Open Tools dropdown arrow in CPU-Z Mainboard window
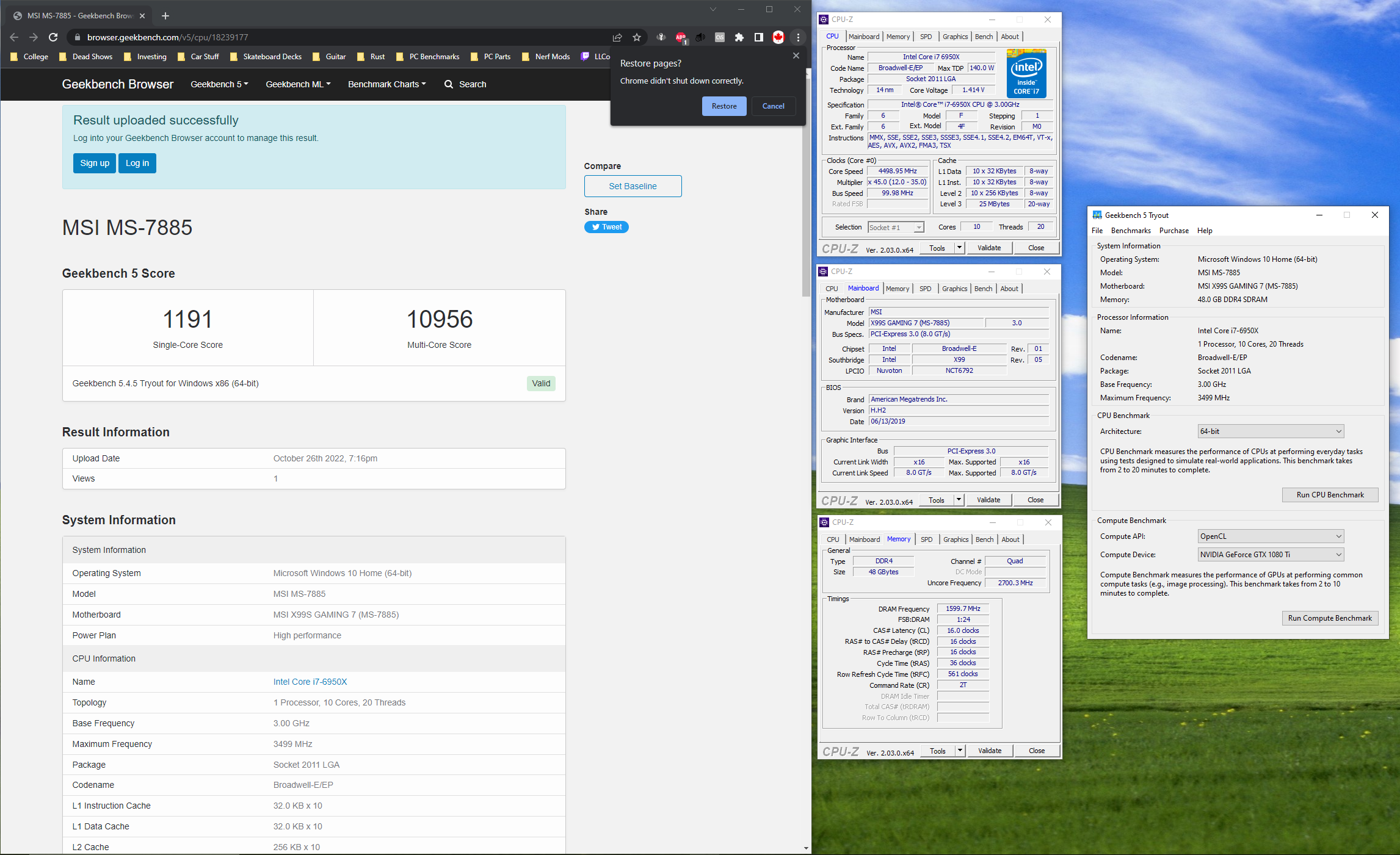1400x855 pixels. [959, 500]
